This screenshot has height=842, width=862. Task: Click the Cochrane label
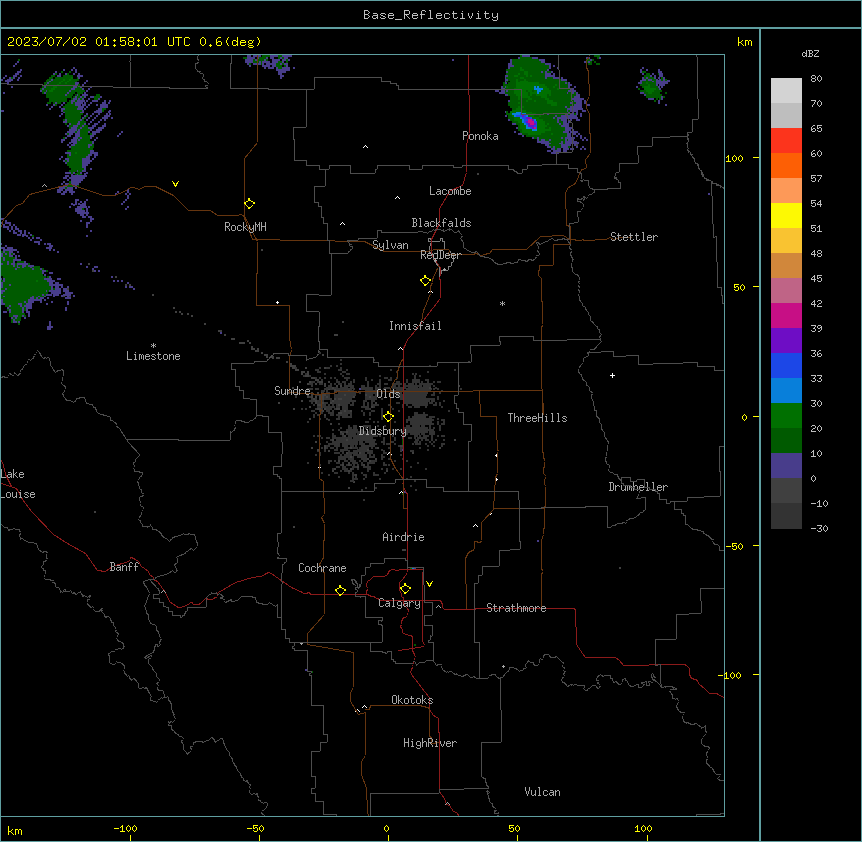click(322, 568)
